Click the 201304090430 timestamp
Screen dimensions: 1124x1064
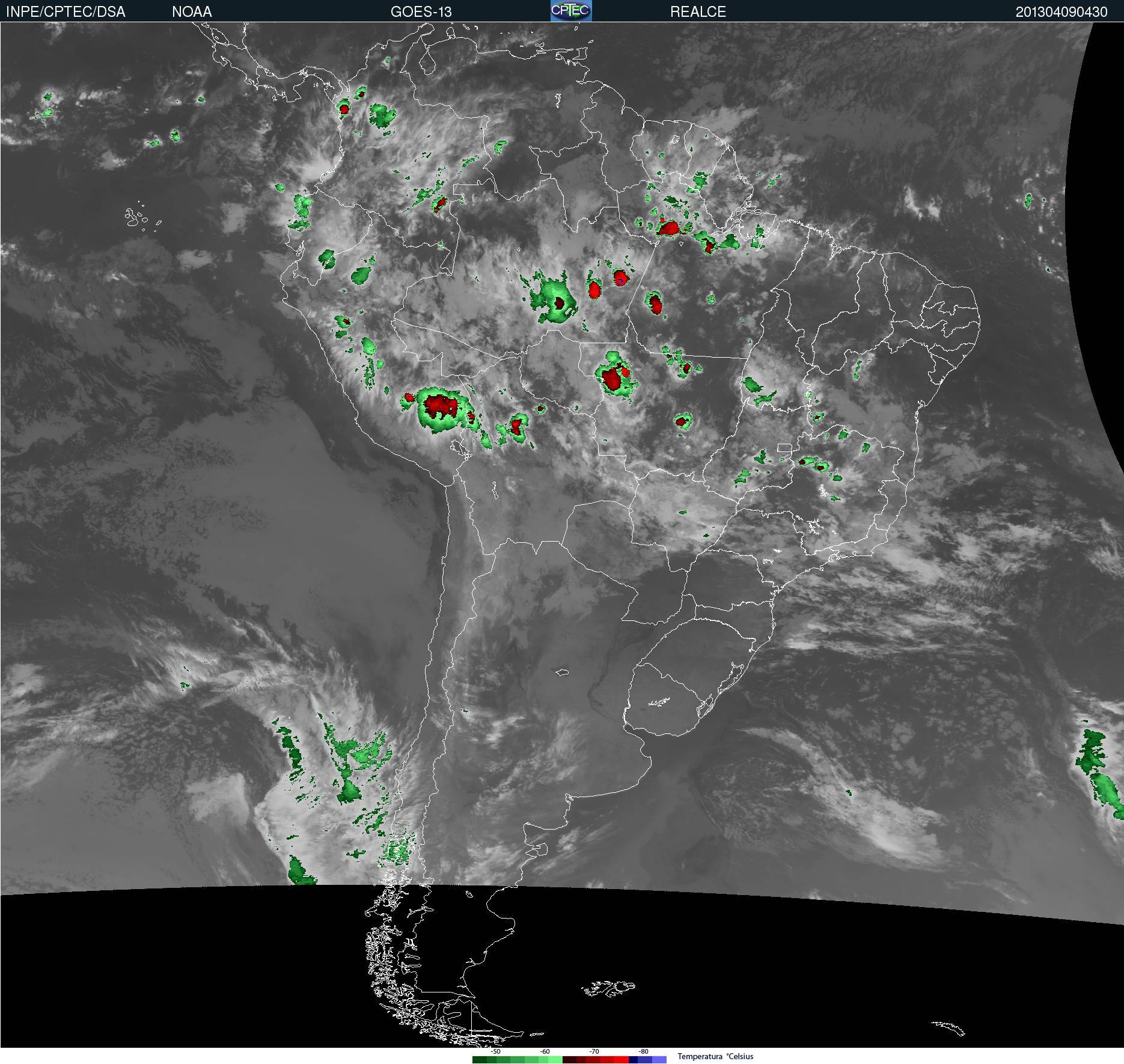[x=1061, y=12]
